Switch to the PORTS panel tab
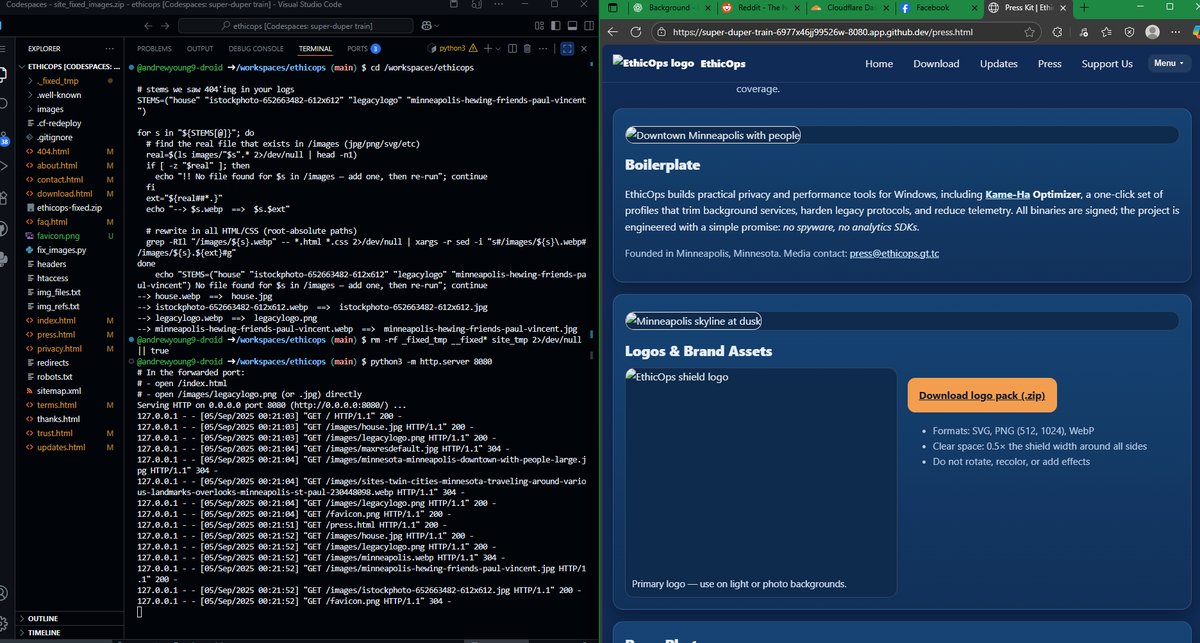Screen dimensions: 1200x643 coord(362,48)
